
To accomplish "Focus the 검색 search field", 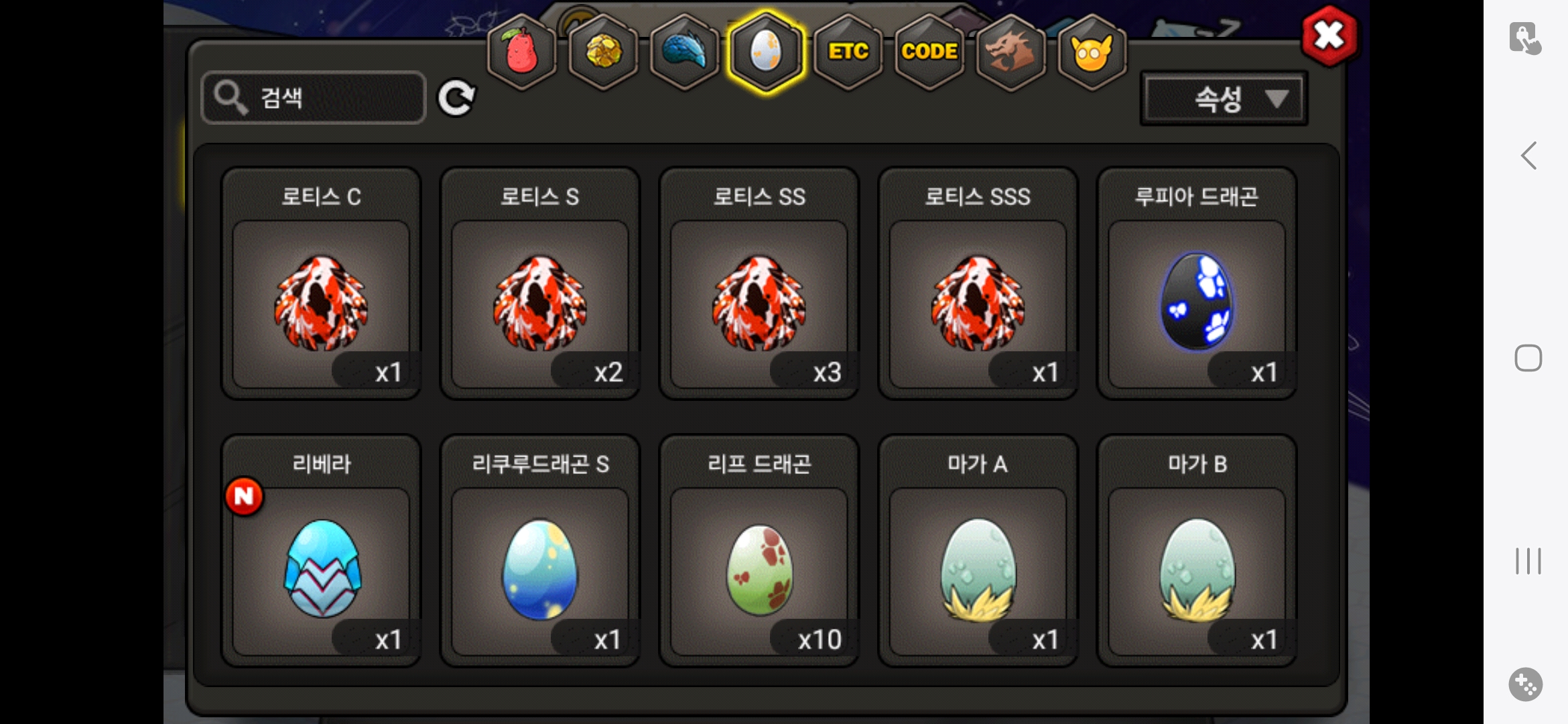I will (x=314, y=98).
